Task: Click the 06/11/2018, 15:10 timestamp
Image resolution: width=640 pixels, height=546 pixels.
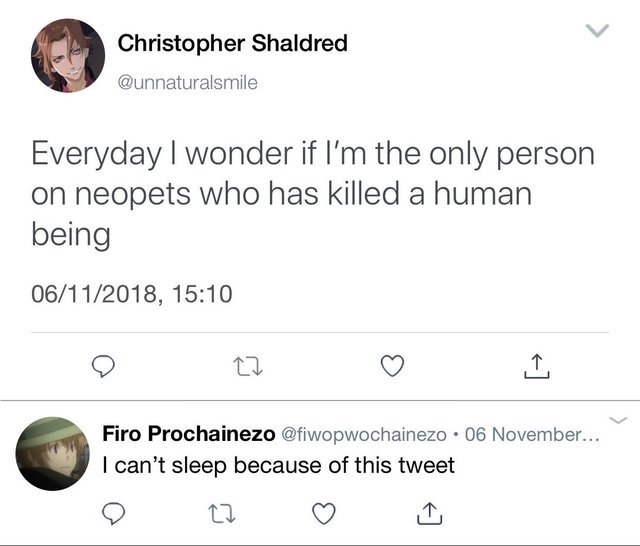Action: 131,293
